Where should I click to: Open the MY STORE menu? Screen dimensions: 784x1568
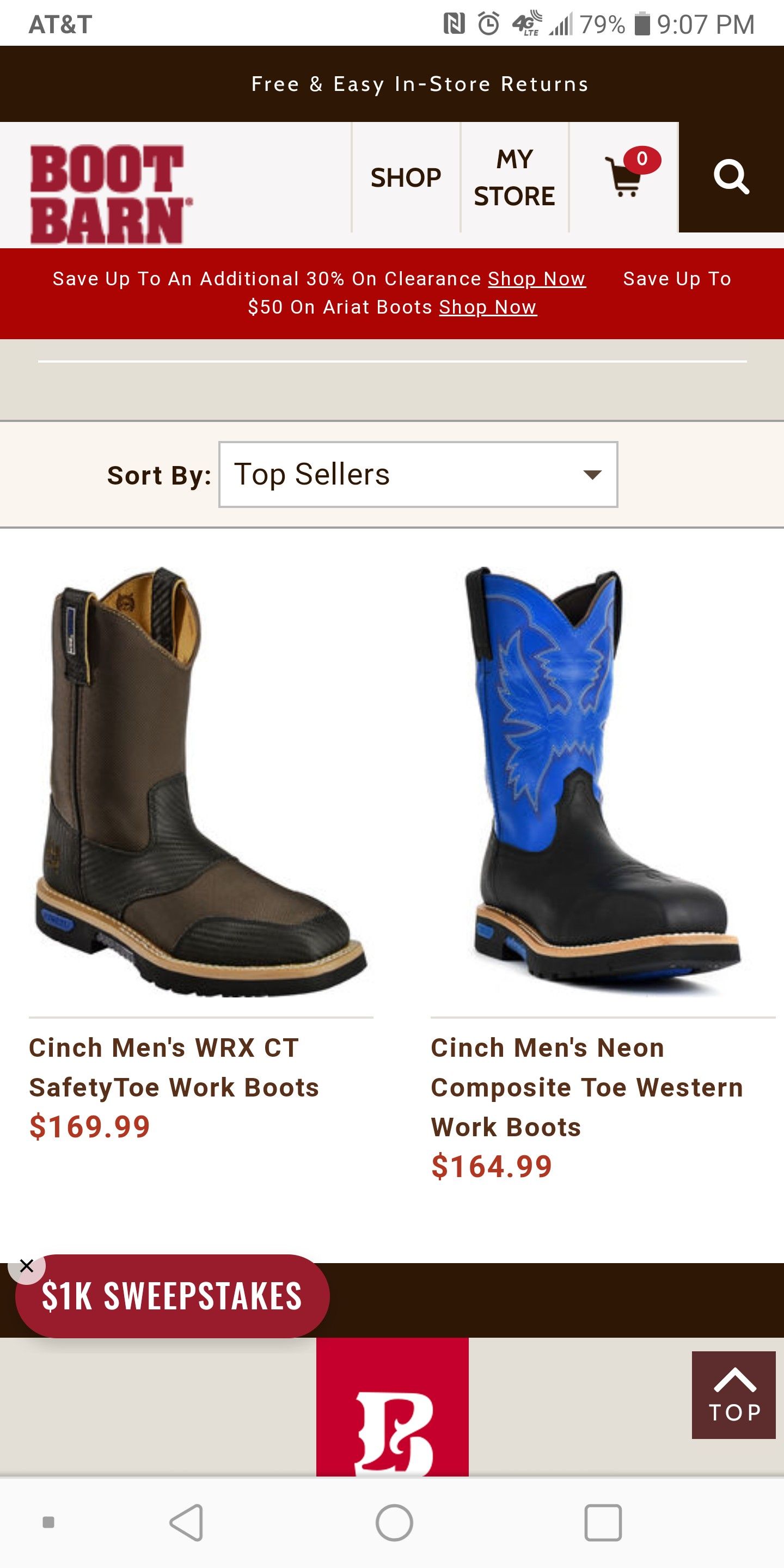(x=514, y=177)
